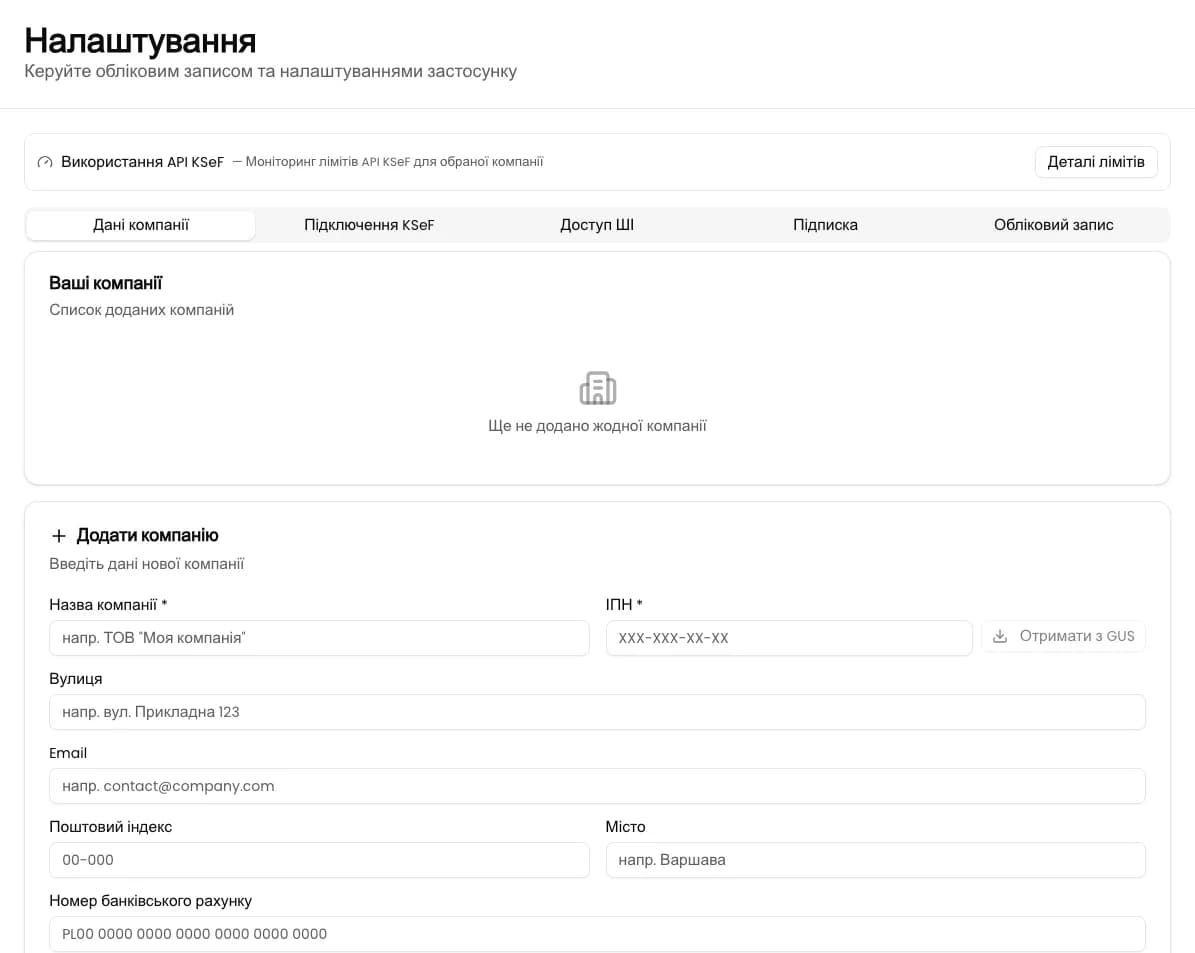
Task: Click Використання API KSeF label
Action: point(143,162)
